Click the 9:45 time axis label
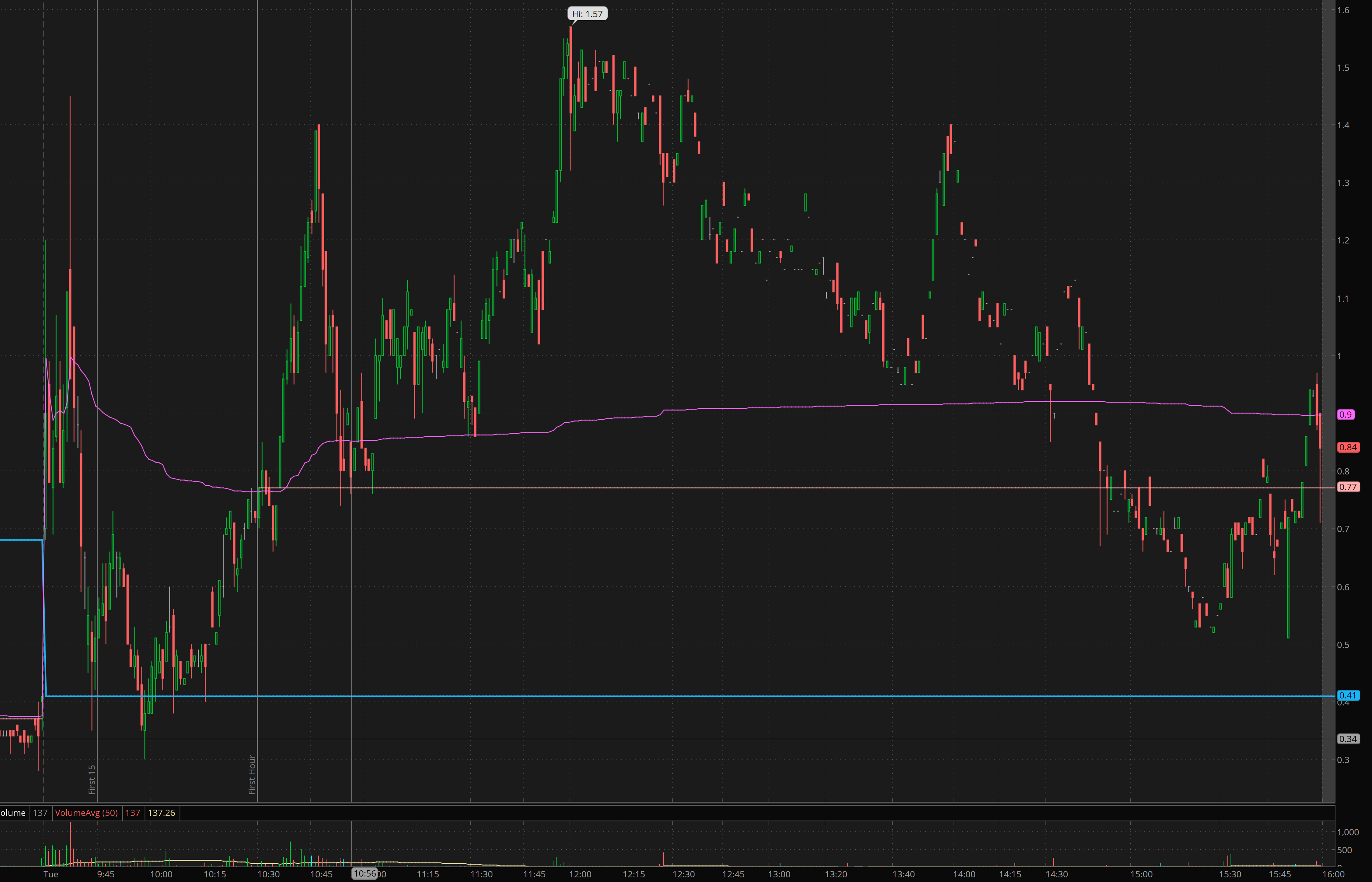Screen dimensions: 1372x882 106,874
